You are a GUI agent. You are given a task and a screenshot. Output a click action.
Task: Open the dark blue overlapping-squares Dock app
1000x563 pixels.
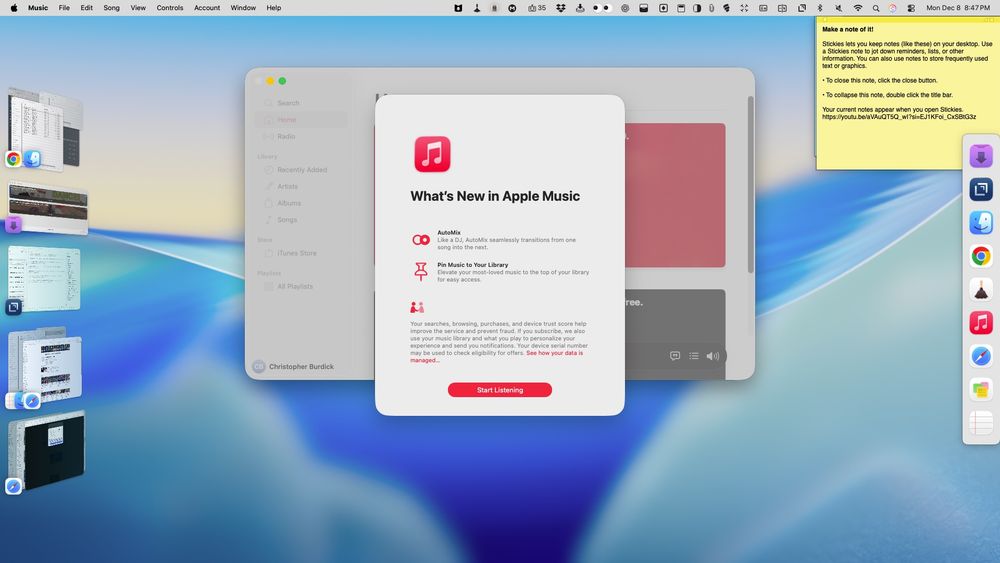(981, 189)
